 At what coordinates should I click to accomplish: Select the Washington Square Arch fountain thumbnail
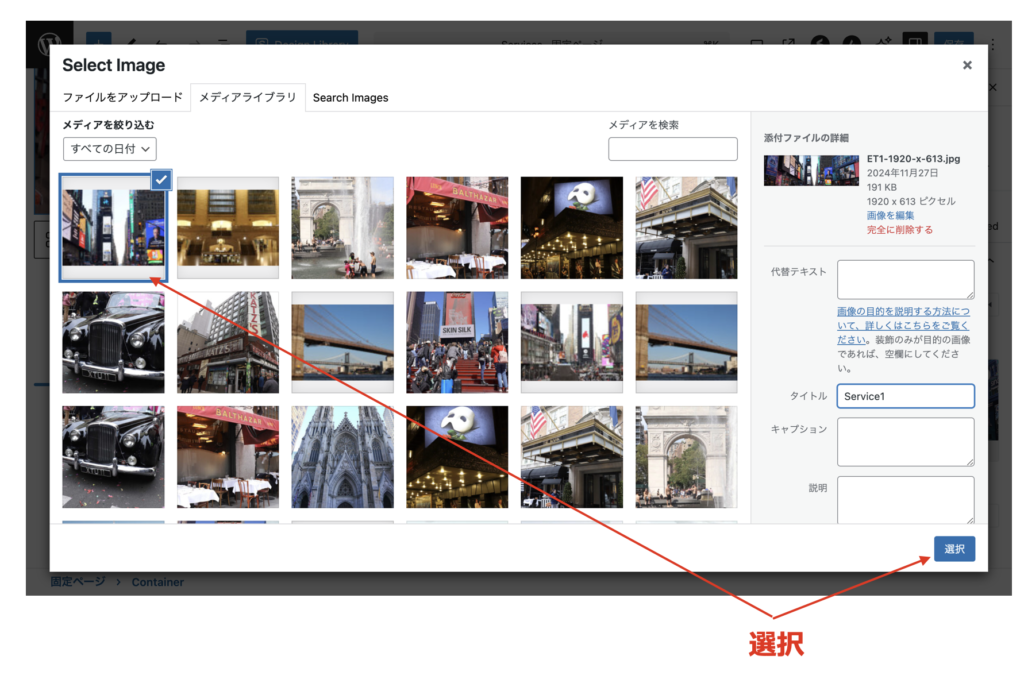342,228
